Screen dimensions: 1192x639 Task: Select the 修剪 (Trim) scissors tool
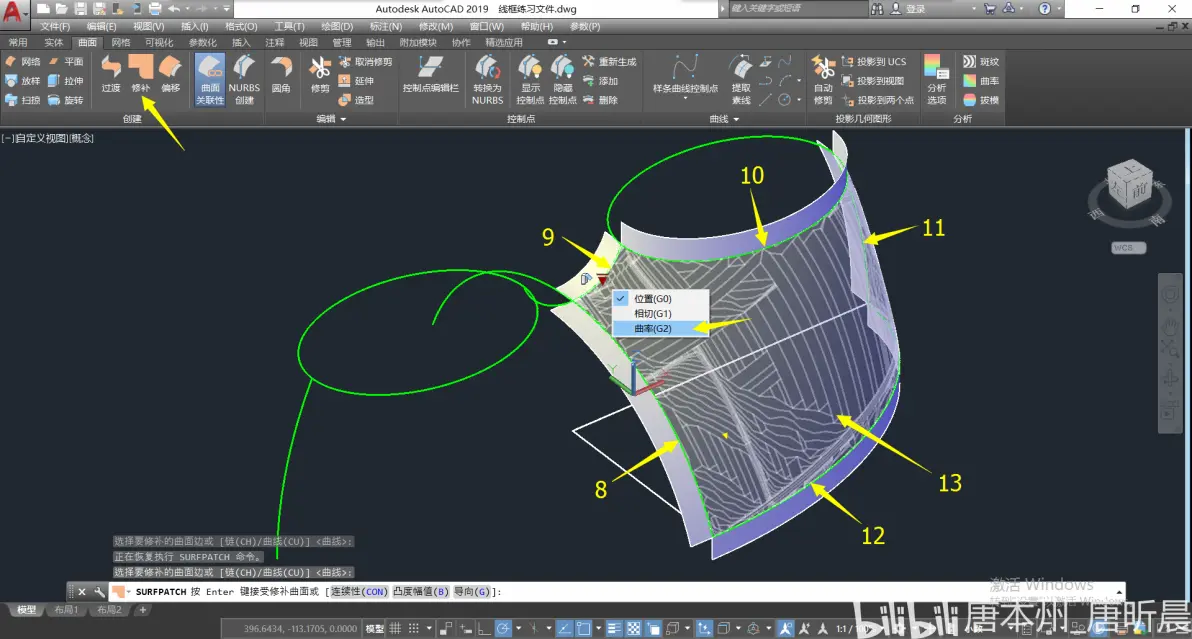[320, 74]
